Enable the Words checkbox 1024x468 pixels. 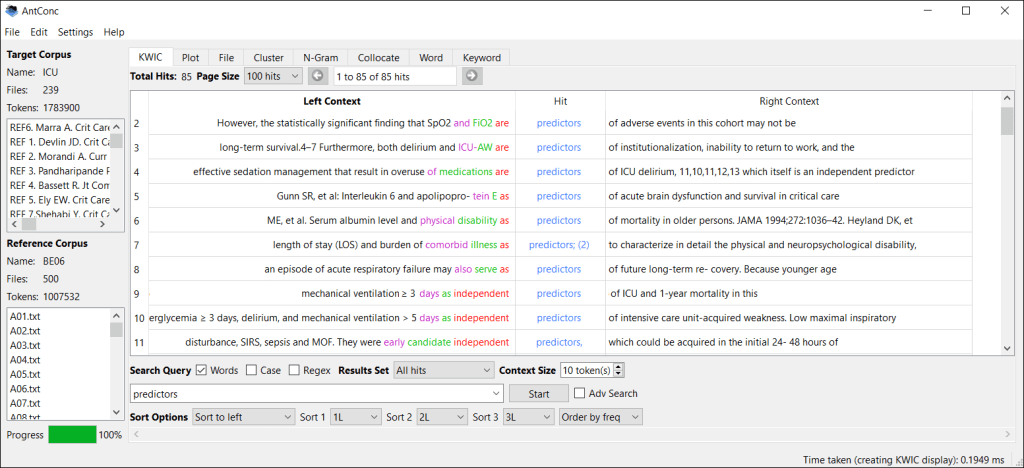point(202,370)
